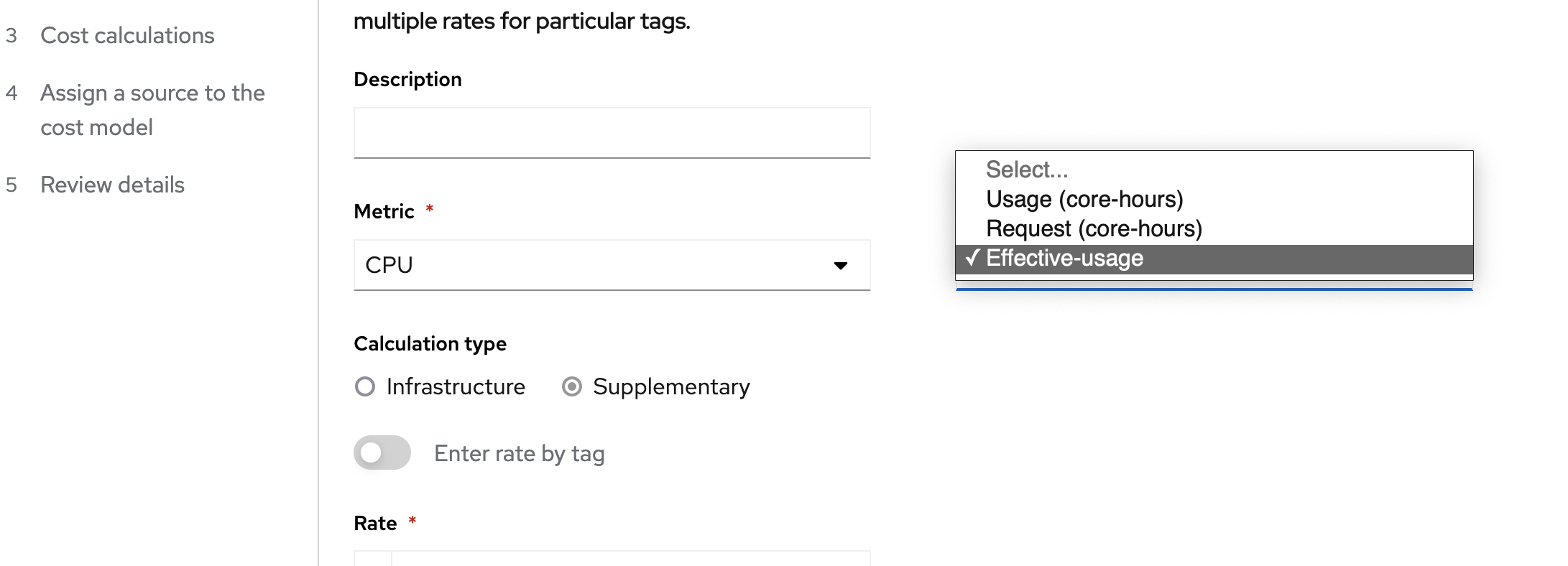Choose the 'Select...' placeholder option
This screenshot has width=1568, height=566.
(x=1026, y=170)
